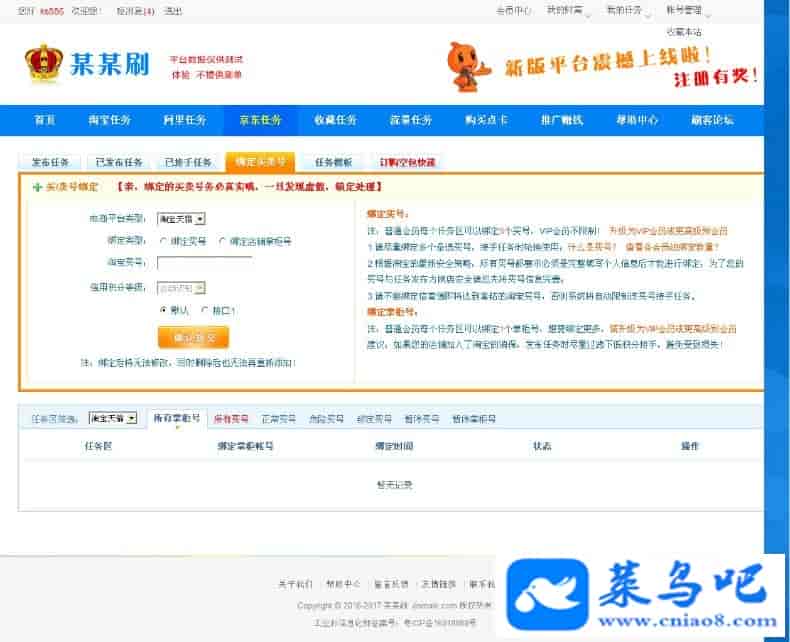Expand the 我的任务 top menu
The image size is (790, 642).
point(628,11)
